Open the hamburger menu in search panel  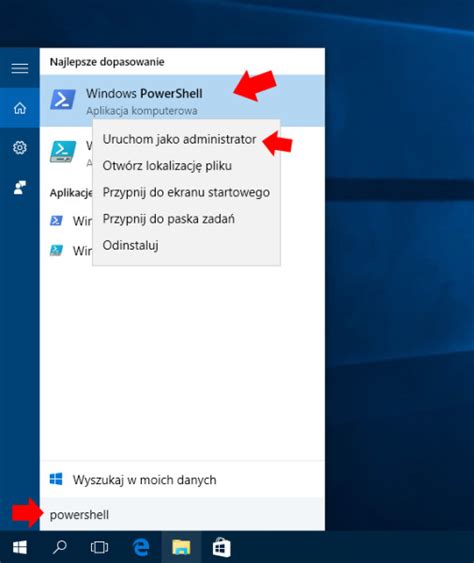coord(20,68)
